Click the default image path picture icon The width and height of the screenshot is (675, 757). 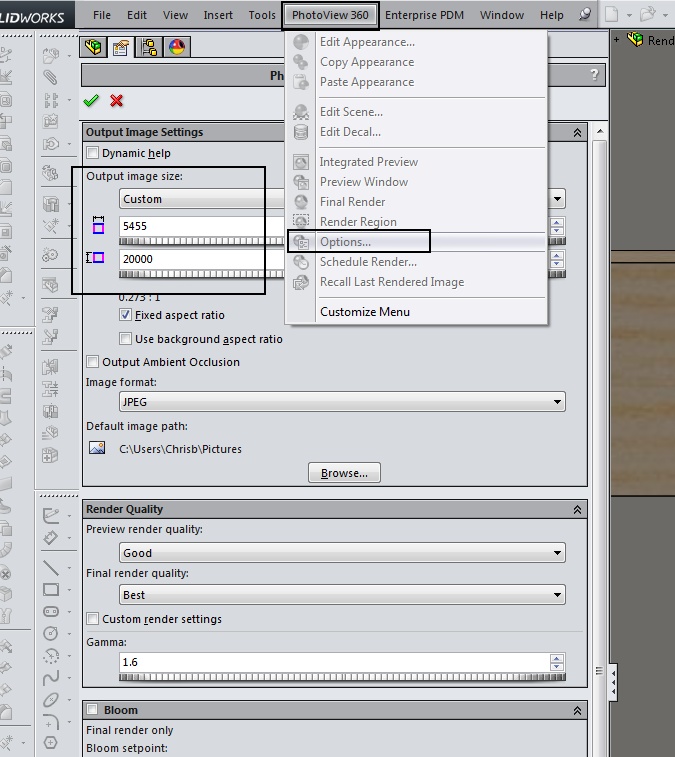pos(97,448)
